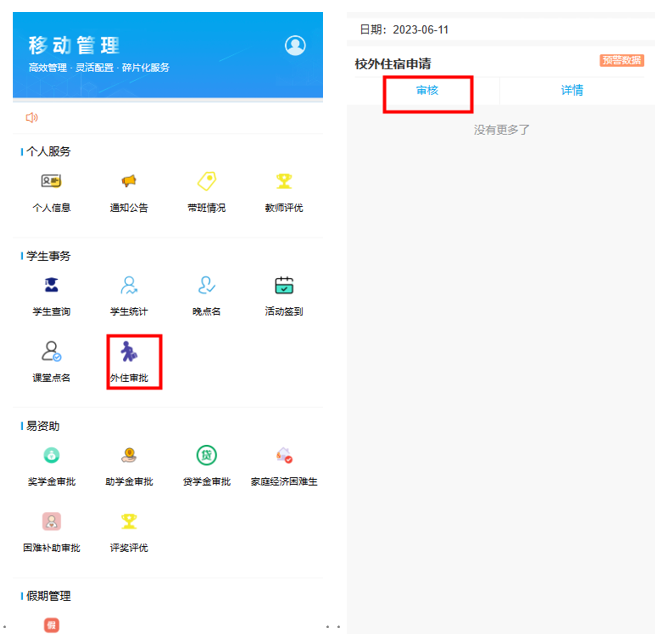655x643 pixels.
Task: Open the 奖学金审批 icon
Action: (51, 456)
